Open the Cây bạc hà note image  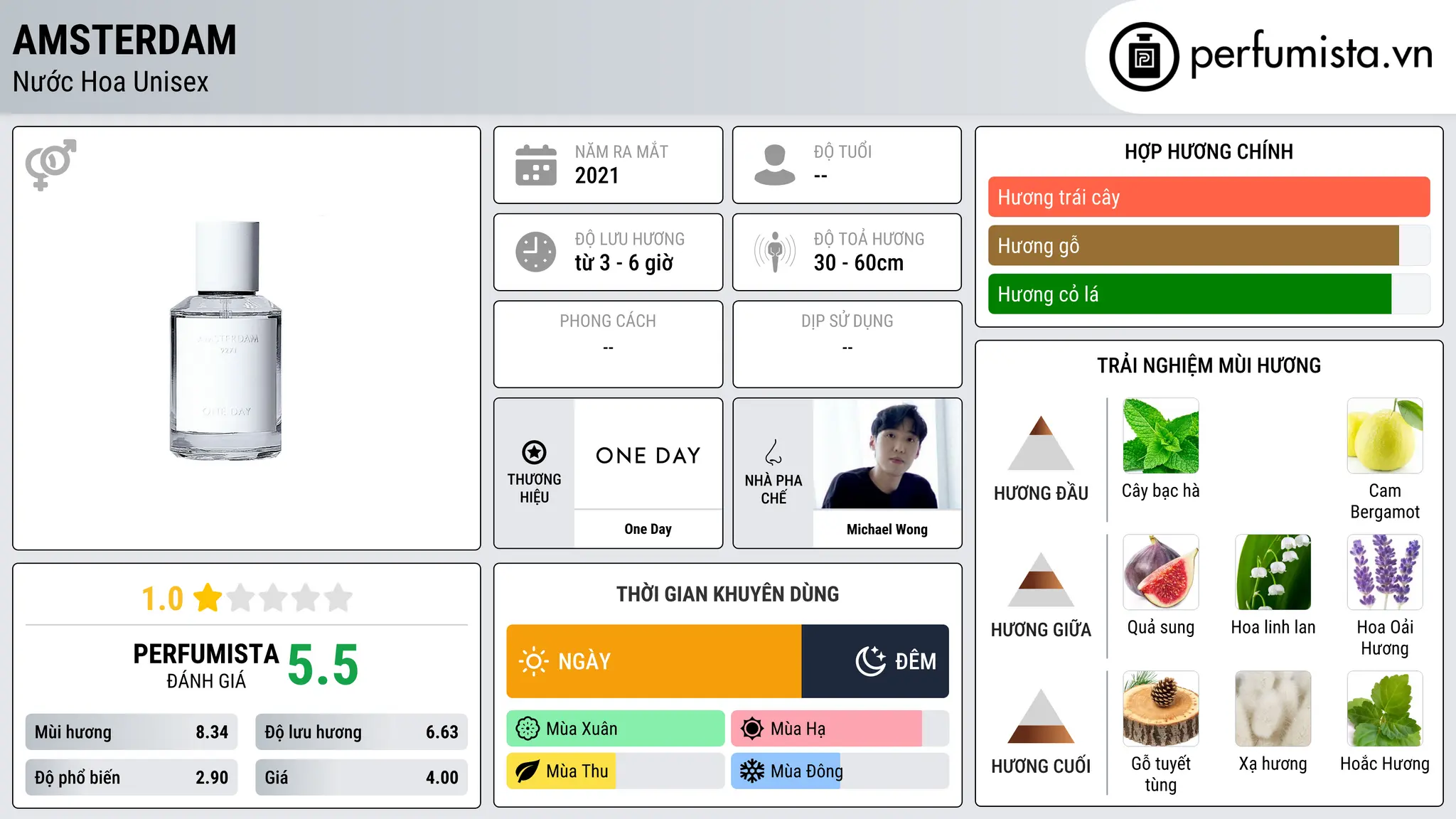point(1161,436)
